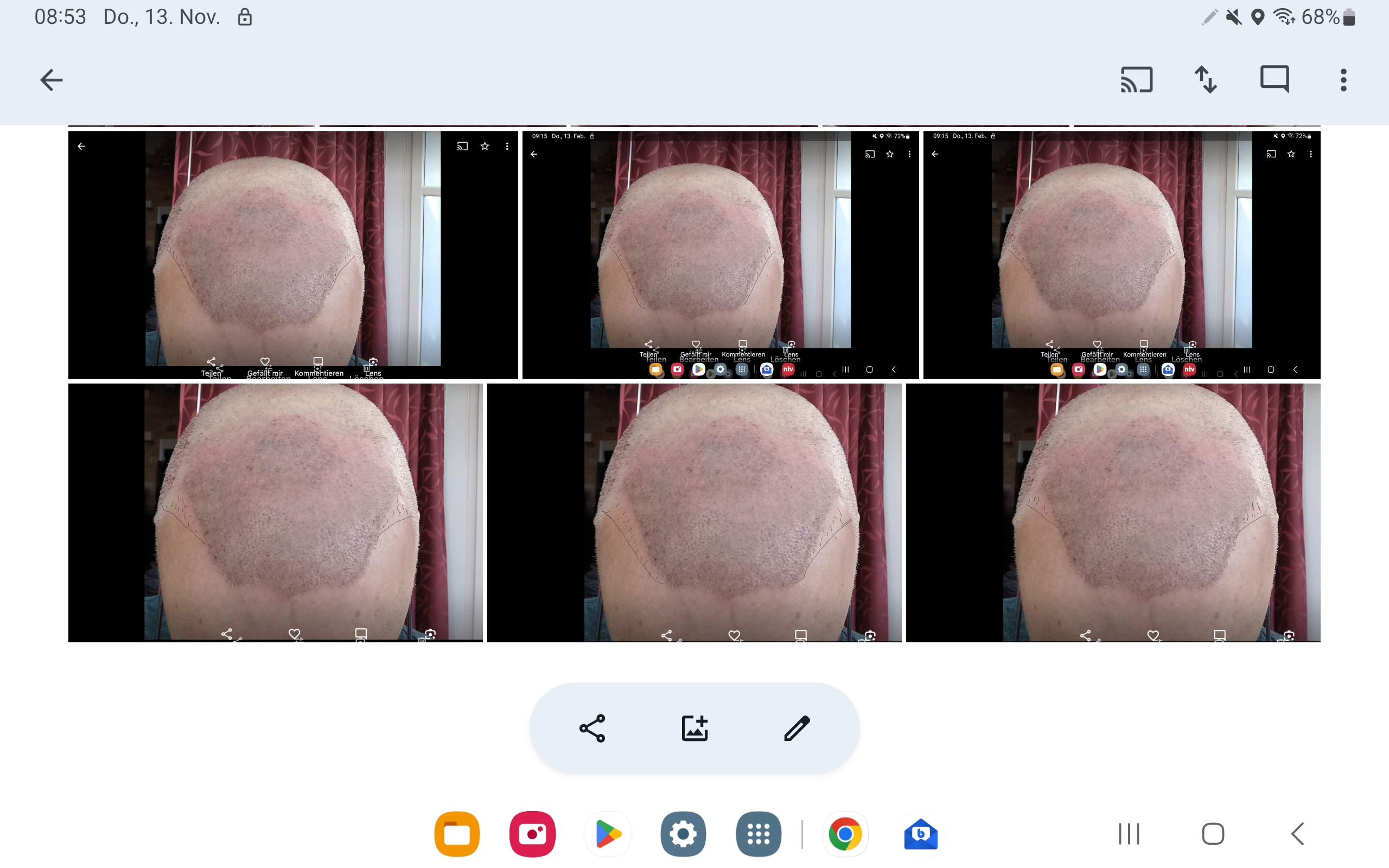The image size is (1389, 868).
Task: Change the photo sort order
Action: tap(1206, 79)
